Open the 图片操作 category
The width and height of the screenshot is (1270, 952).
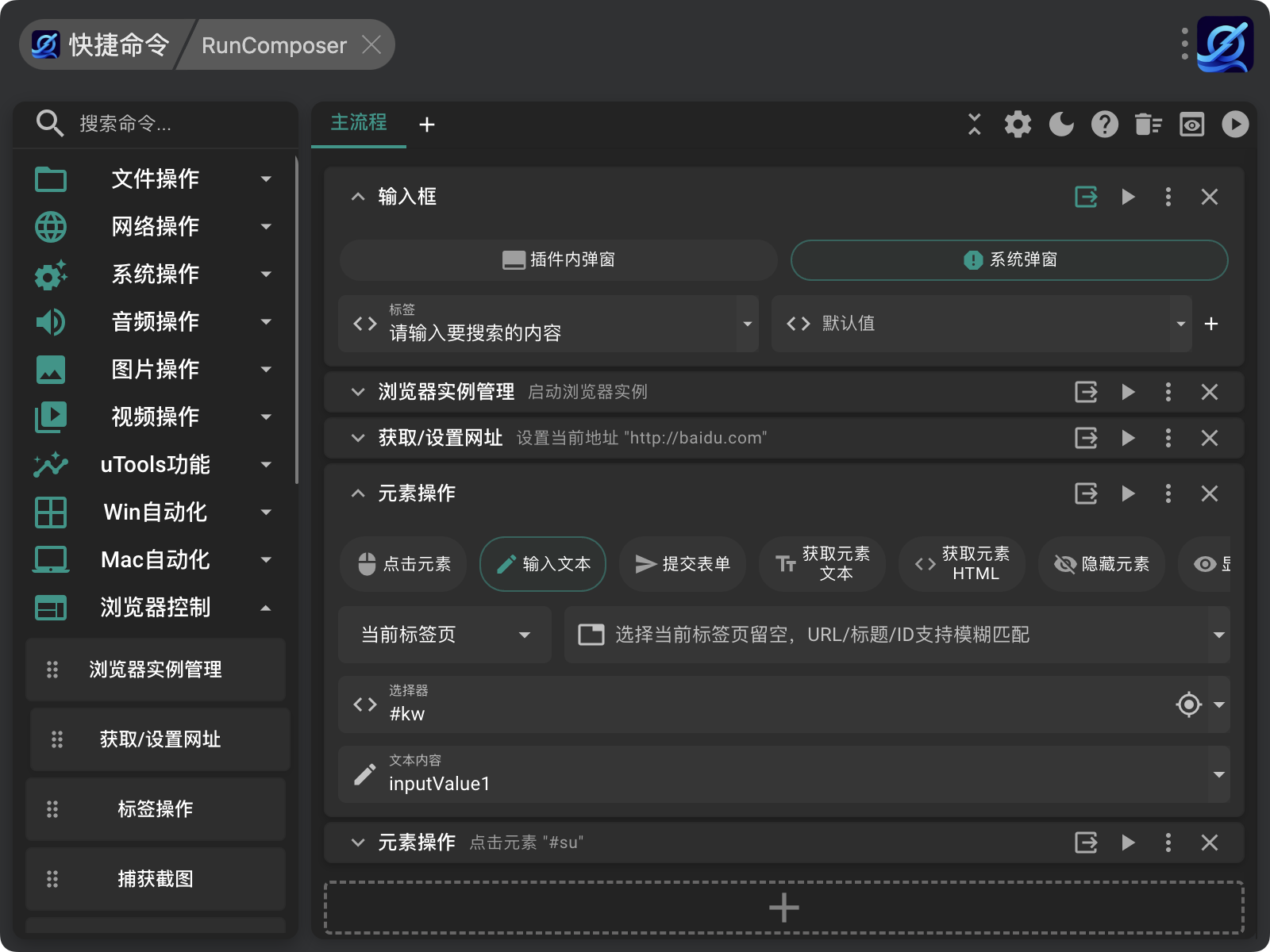pos(154,370)
